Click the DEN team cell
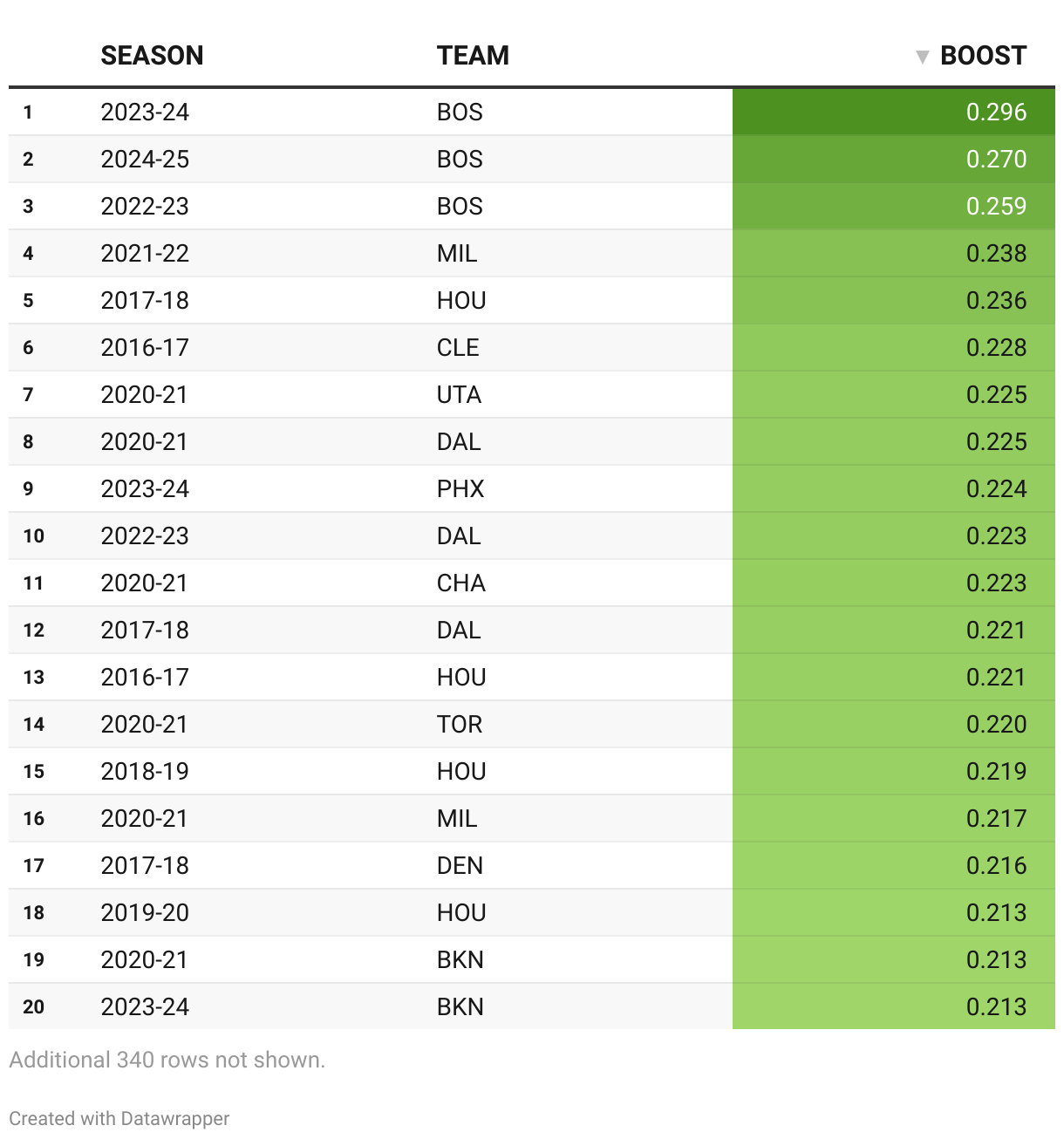This screenshot has height=1139, width=1064. [460, 865]
